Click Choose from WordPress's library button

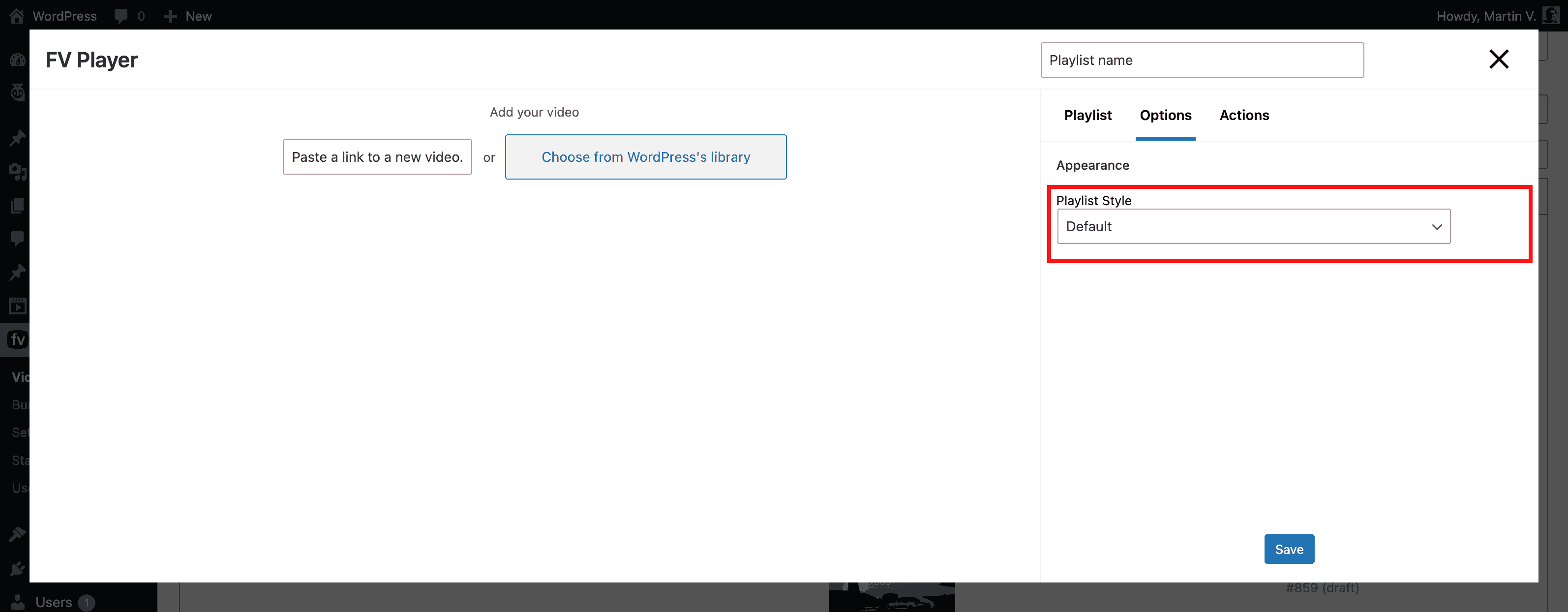[646, 157]
